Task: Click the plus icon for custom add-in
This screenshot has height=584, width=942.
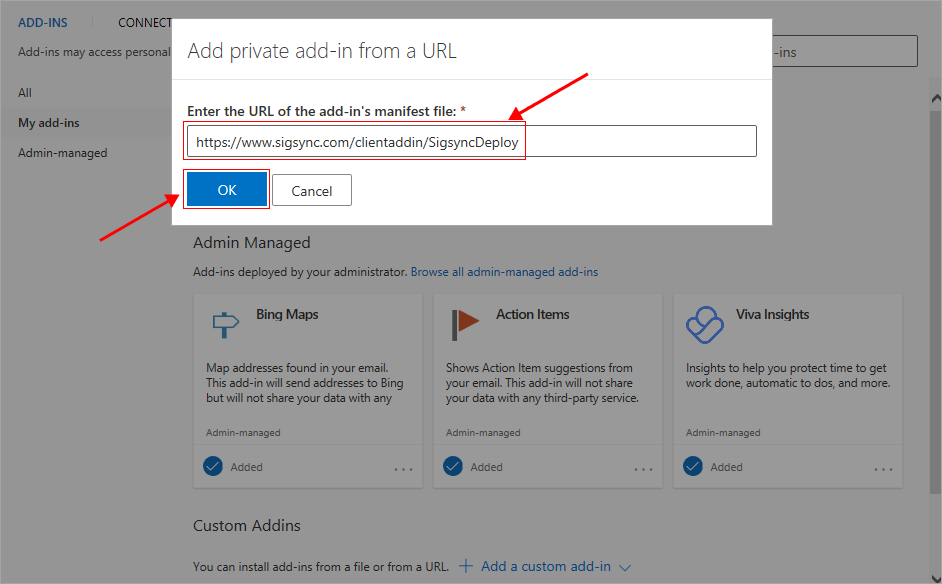Action: [x=466, y=566]
